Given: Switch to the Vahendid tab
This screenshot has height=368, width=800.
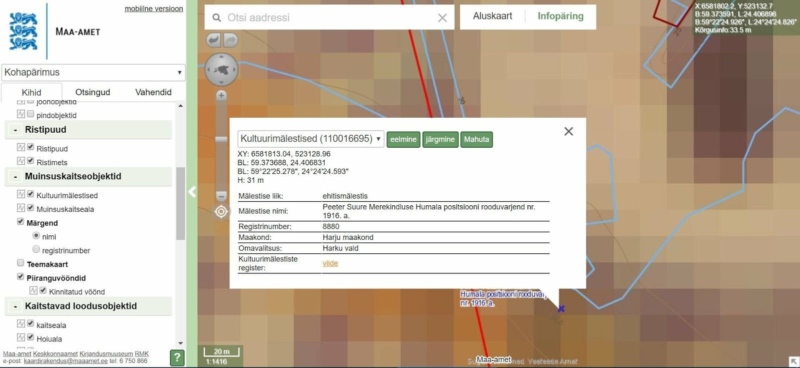Looking at the screenshot, I should tap(153, 92).
